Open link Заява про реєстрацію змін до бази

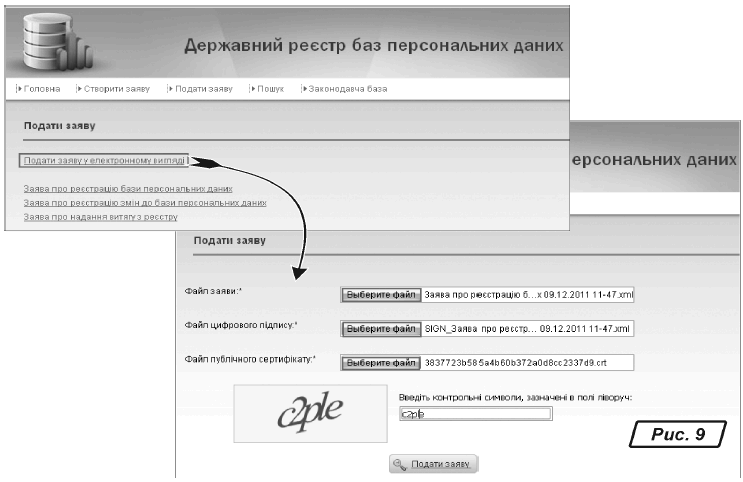145,202
